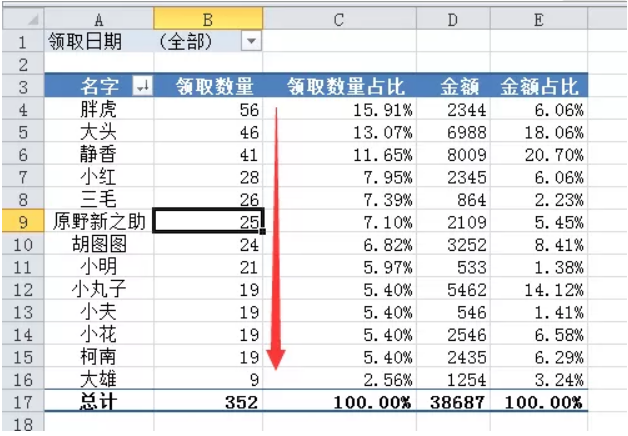Select the cell 三毛
The image size is (628, 436).
tap(99, 199)
